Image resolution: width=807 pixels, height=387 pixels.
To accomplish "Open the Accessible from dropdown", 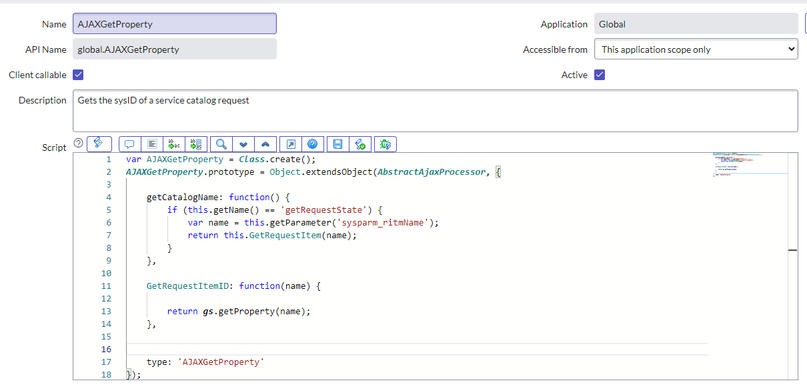I will pyautogui.click(x=696, y=49).
